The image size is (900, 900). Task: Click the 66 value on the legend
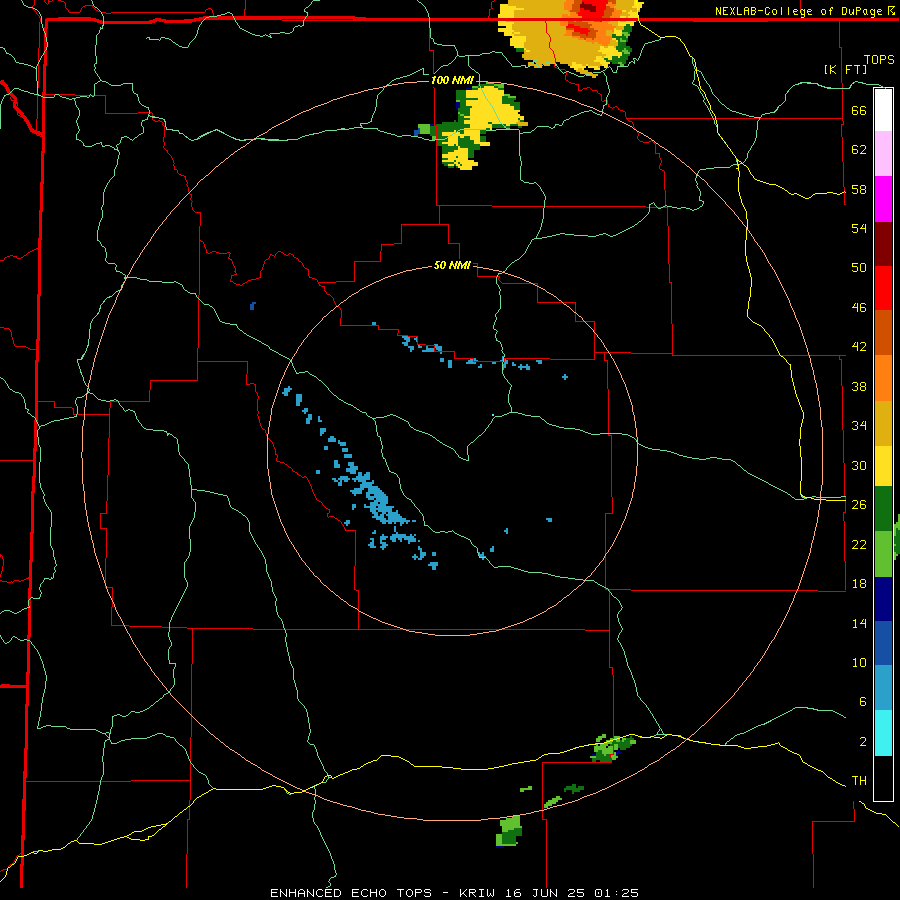[x=859, y=110]
